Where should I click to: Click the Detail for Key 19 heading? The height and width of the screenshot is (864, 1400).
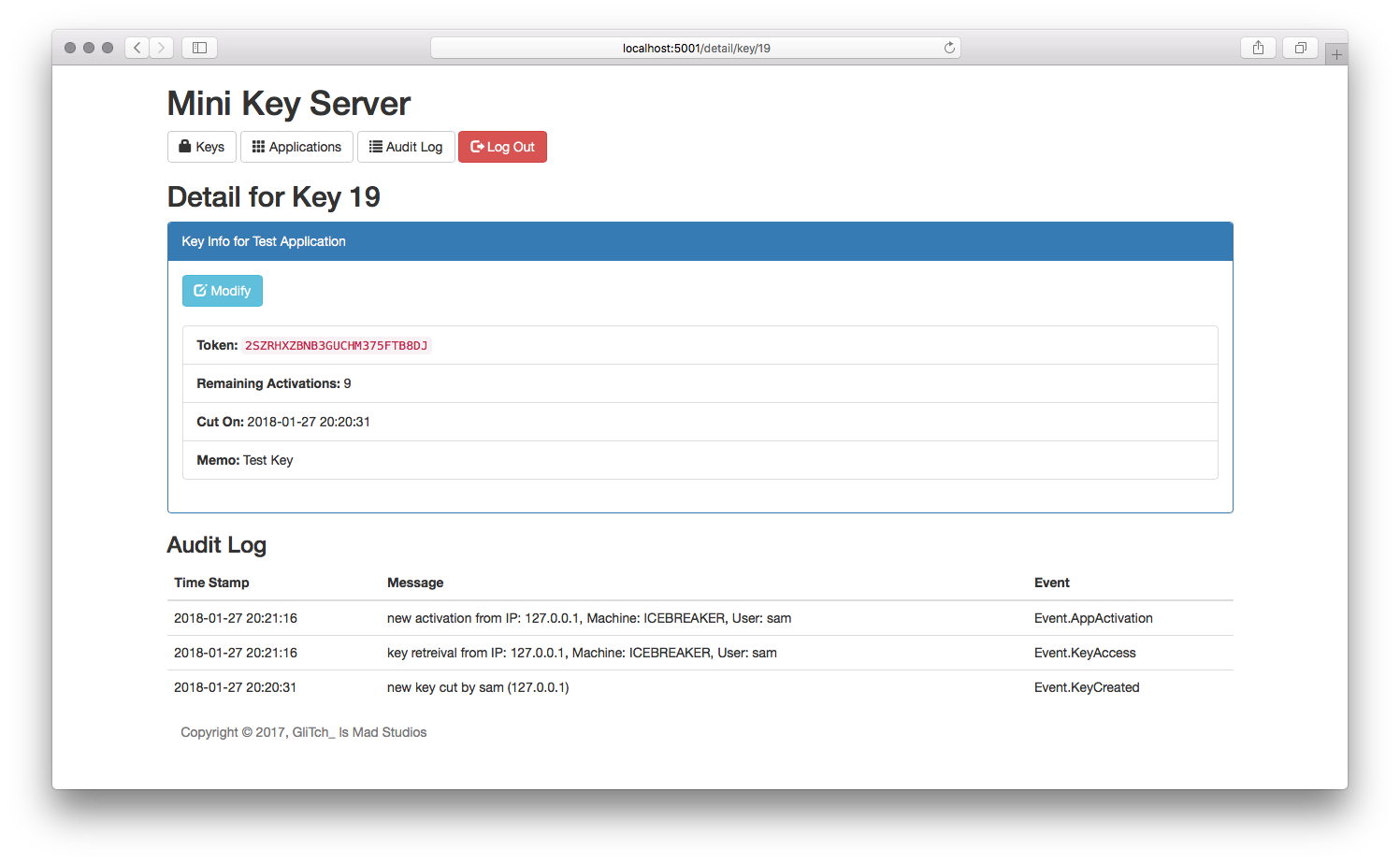(274, 197)
